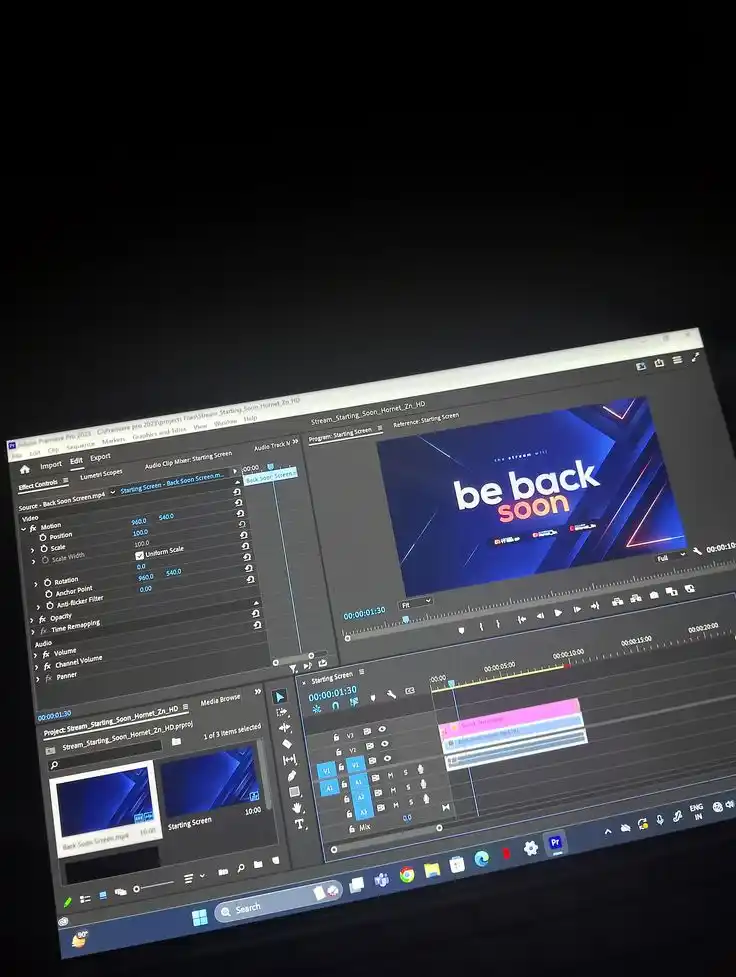Open Program monitor wrench settings
This screenshot has height=977, width=736.
pos(697,550)
